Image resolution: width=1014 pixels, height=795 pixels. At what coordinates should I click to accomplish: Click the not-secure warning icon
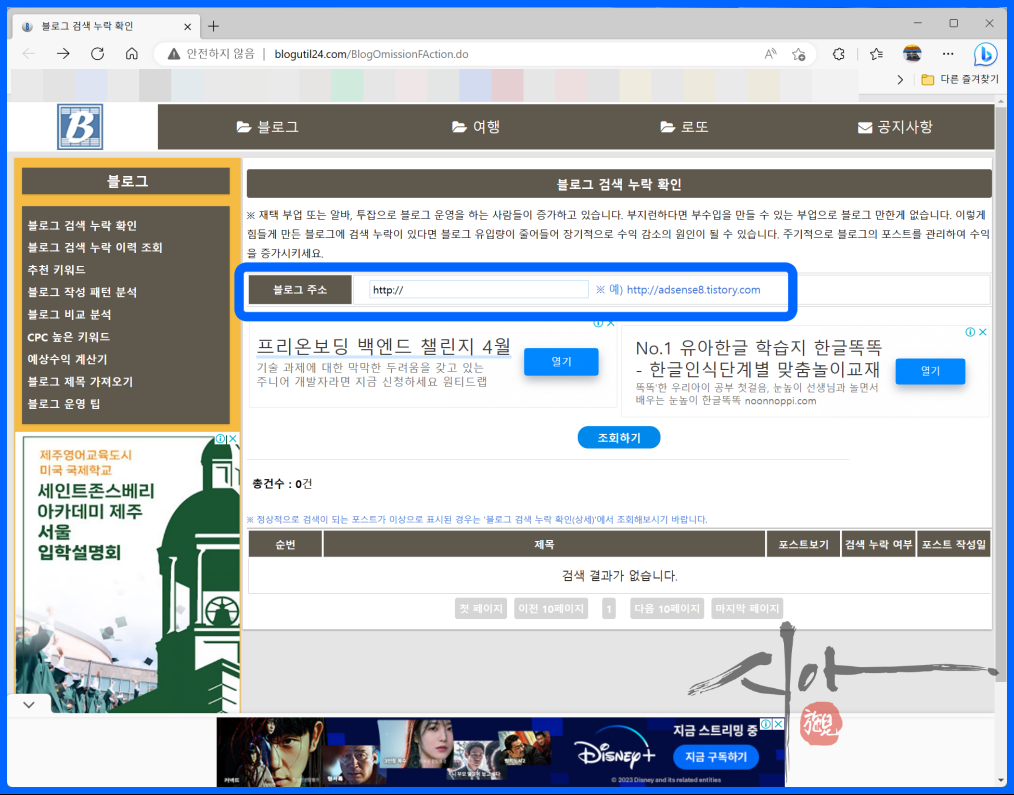pos(173,54)
